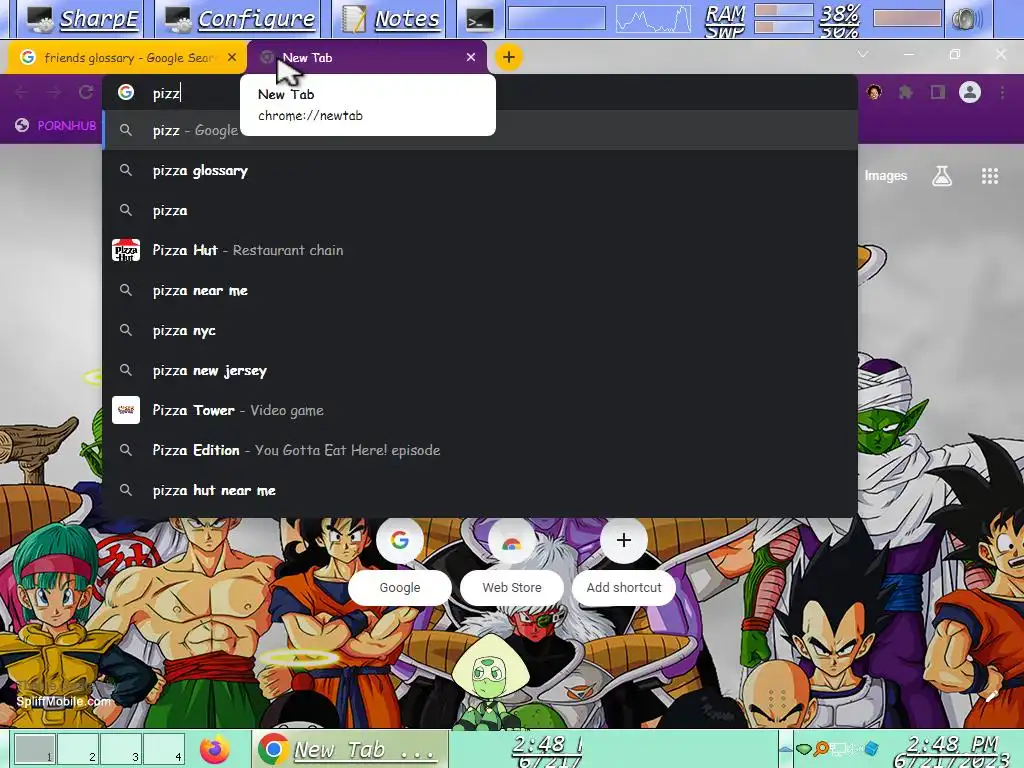The height and width of the screenshot is (768, 1024).
Task: Select 'pizza hut near me' suggestion
Action: [480, 490]
